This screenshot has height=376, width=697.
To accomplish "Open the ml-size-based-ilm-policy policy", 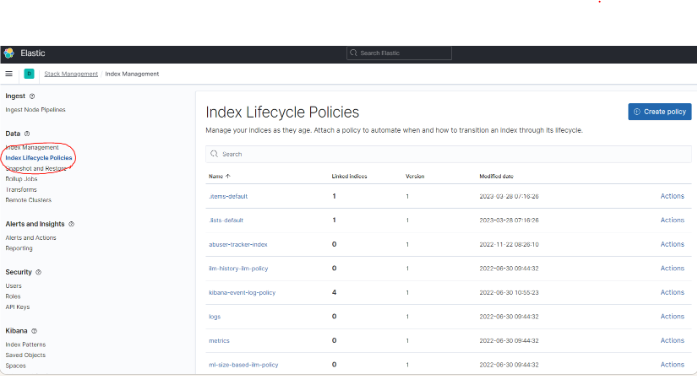I will [243, 364].
